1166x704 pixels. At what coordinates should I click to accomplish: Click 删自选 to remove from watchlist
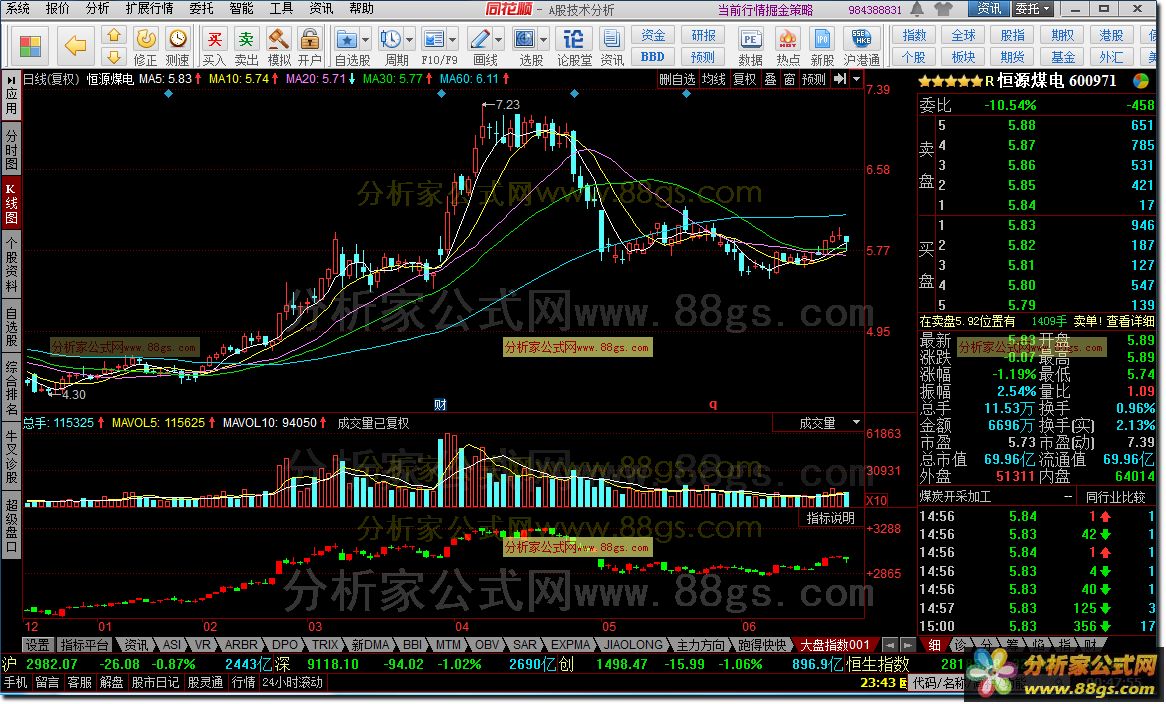(x=677, y=79)
